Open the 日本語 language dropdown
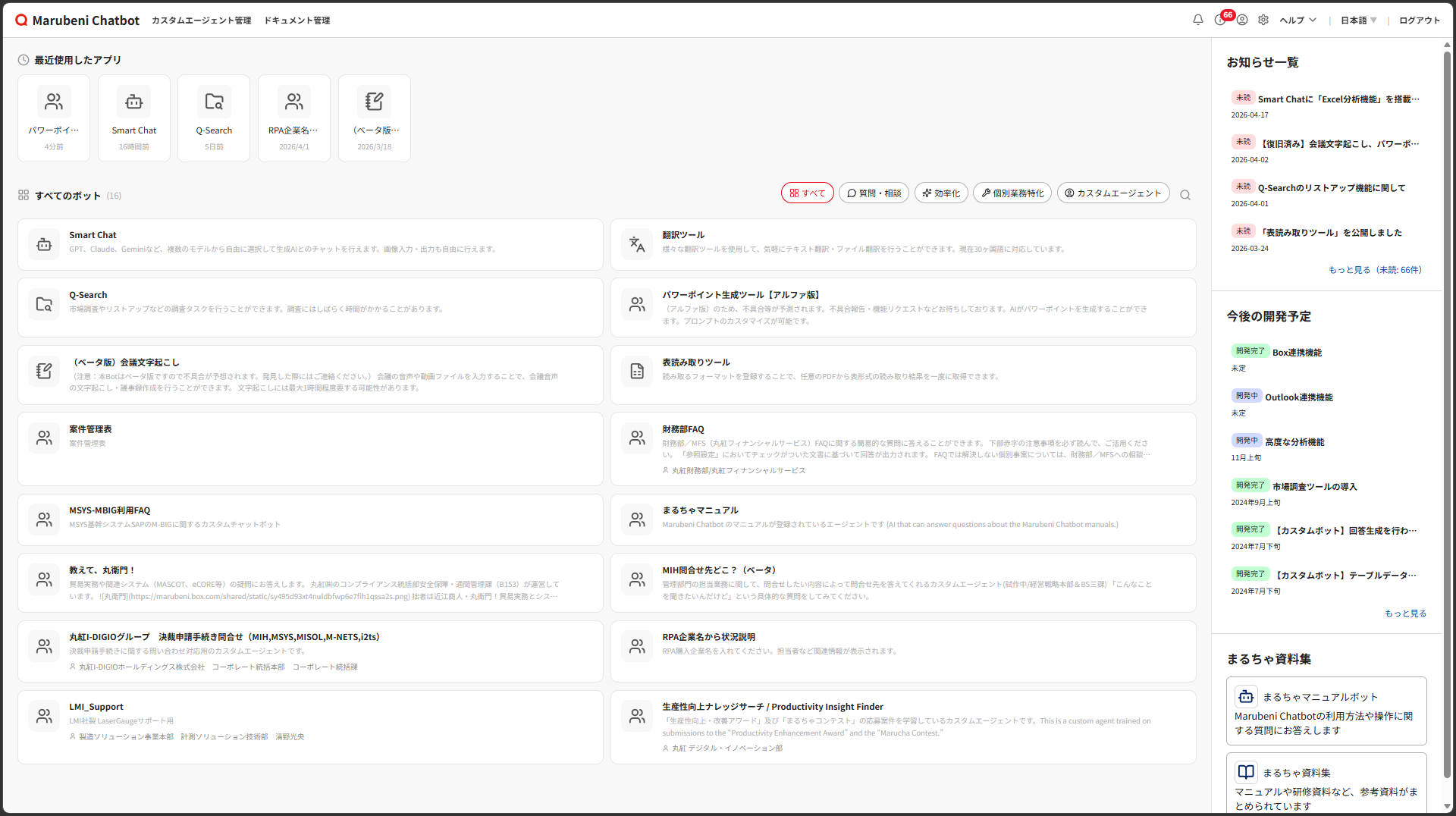 tap(1359, 20)
